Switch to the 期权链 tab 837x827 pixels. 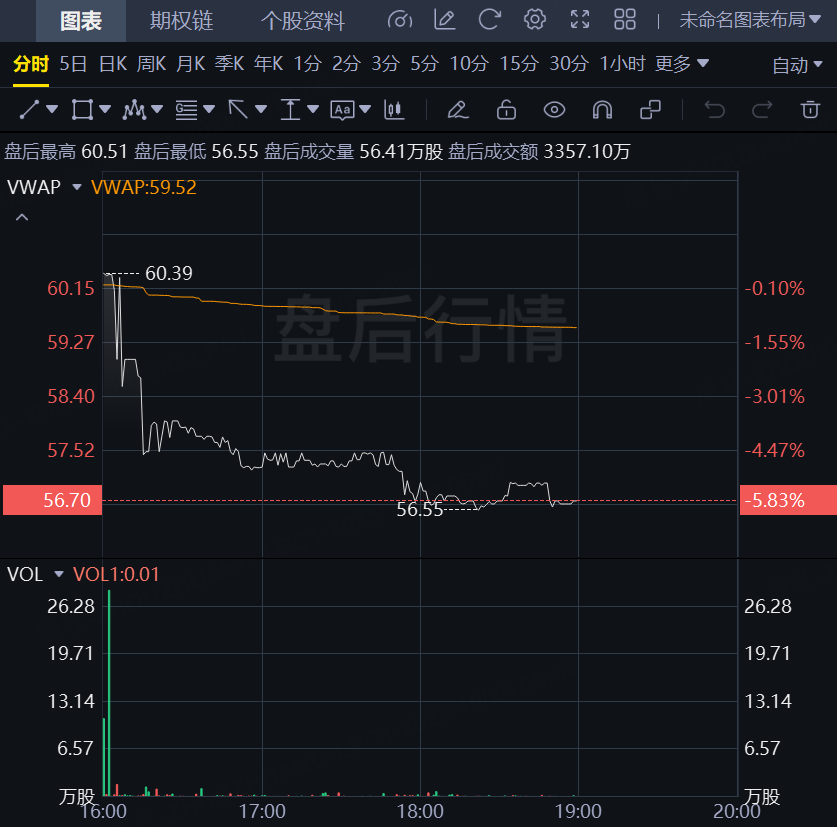click(181, 20)
